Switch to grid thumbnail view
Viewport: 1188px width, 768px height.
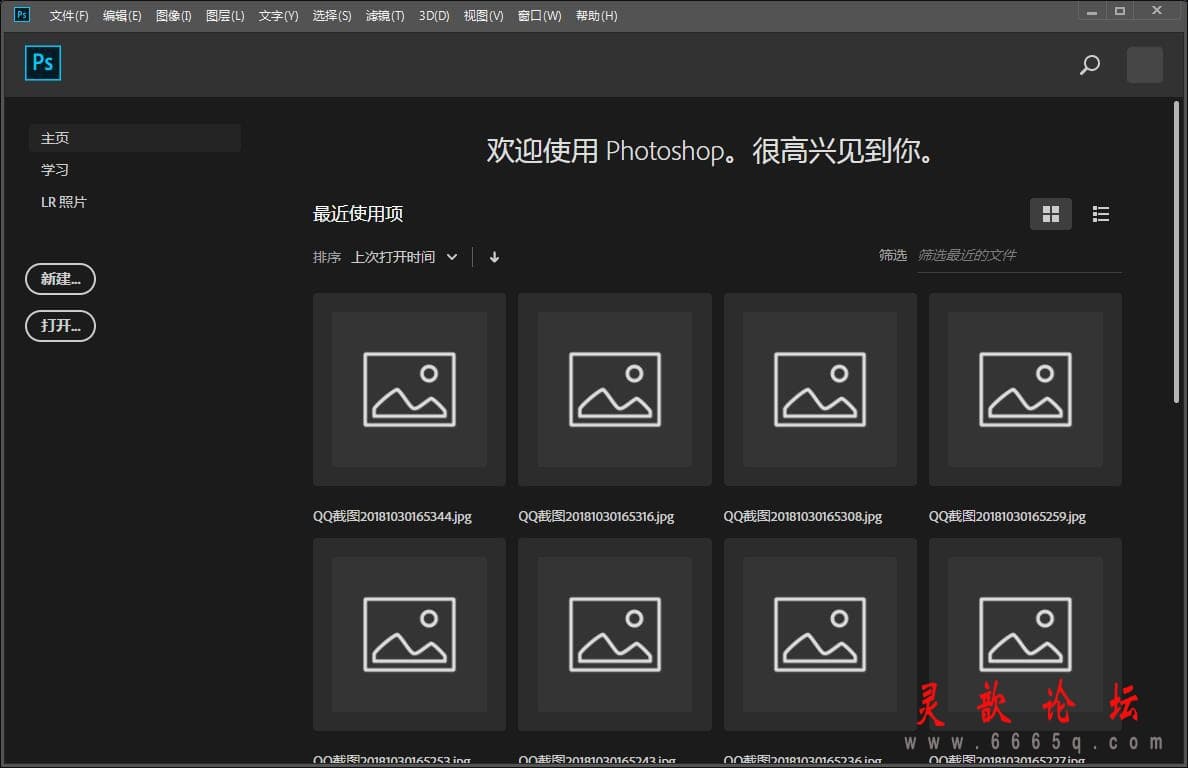pos(1050,214)
